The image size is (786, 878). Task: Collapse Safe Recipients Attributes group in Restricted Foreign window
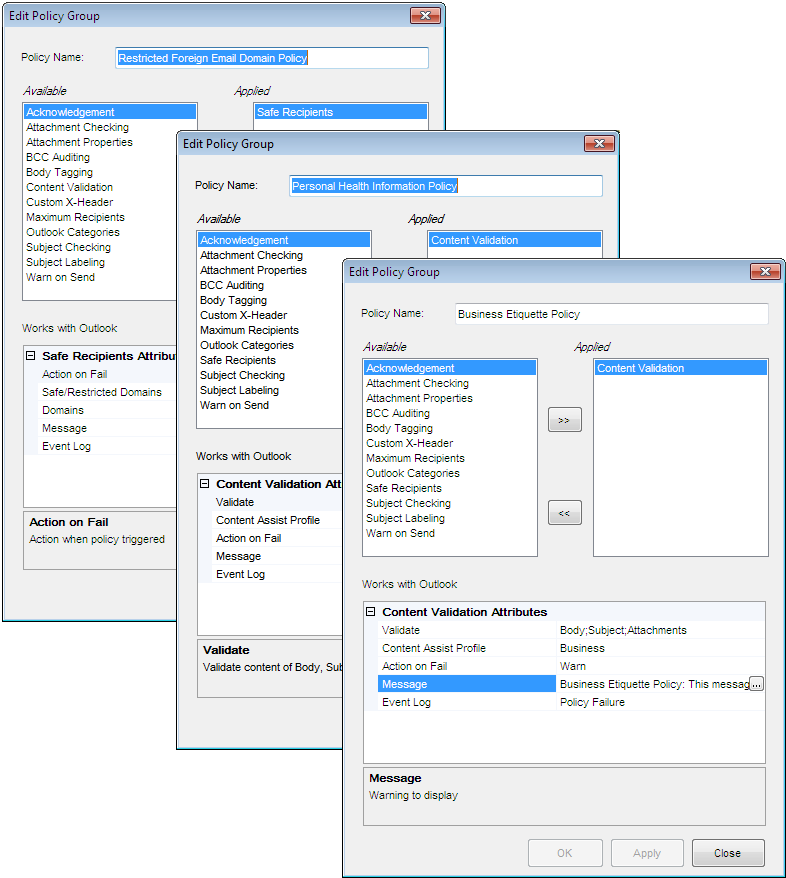[31, 356]
